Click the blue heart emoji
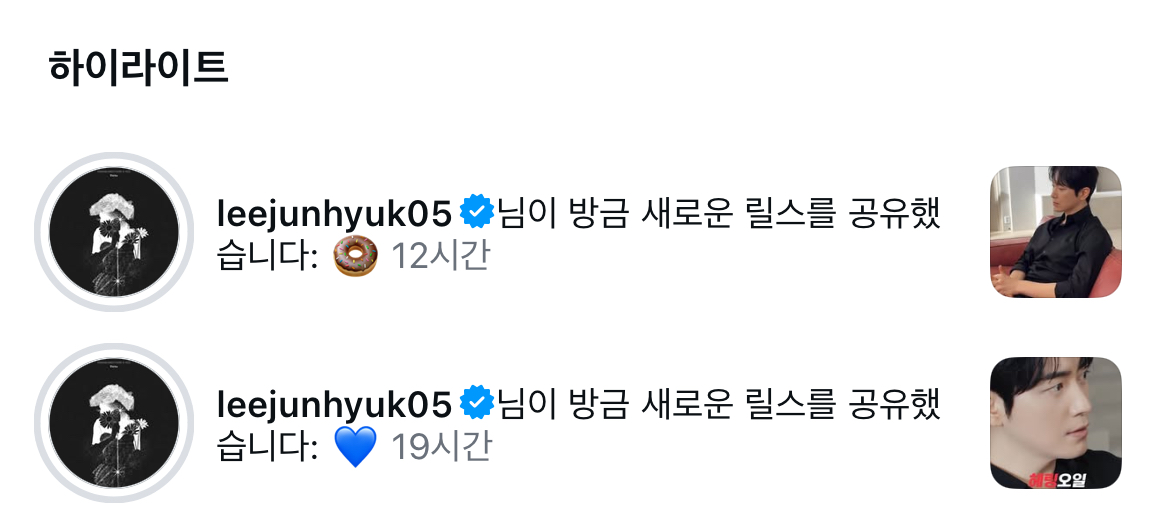 pos(355,447)
